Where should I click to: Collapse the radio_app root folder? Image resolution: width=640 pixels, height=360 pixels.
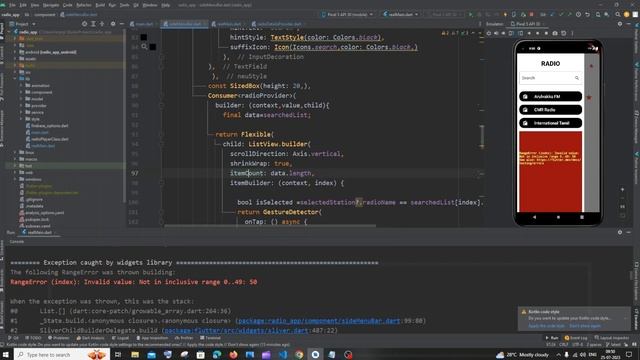point(10,32)
